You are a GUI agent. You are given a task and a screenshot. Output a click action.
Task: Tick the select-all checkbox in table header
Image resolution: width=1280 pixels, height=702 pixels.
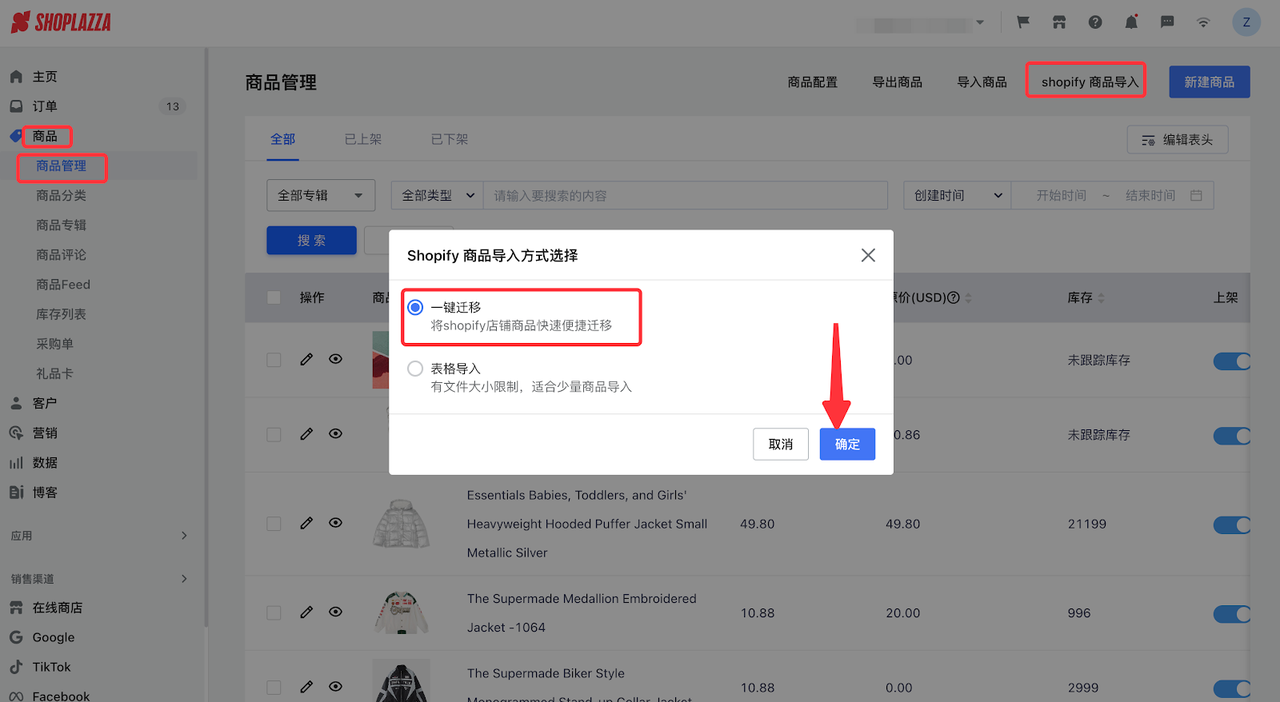(x=273, y=297)
